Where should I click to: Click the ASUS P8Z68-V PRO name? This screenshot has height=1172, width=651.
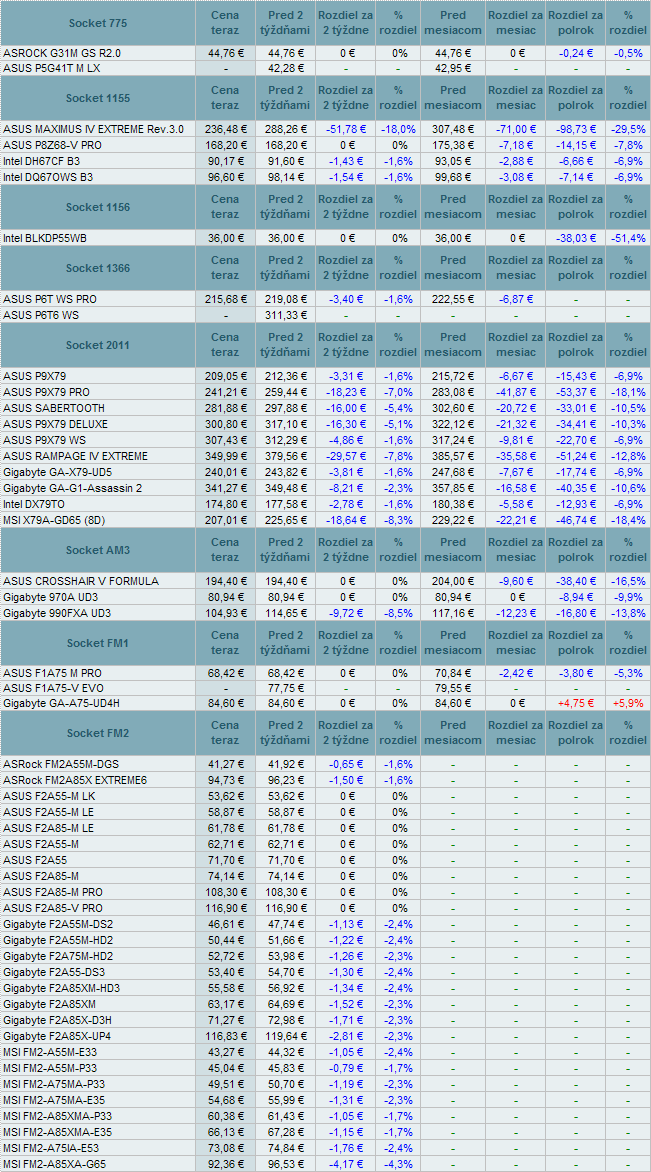[x=52, y=144]
